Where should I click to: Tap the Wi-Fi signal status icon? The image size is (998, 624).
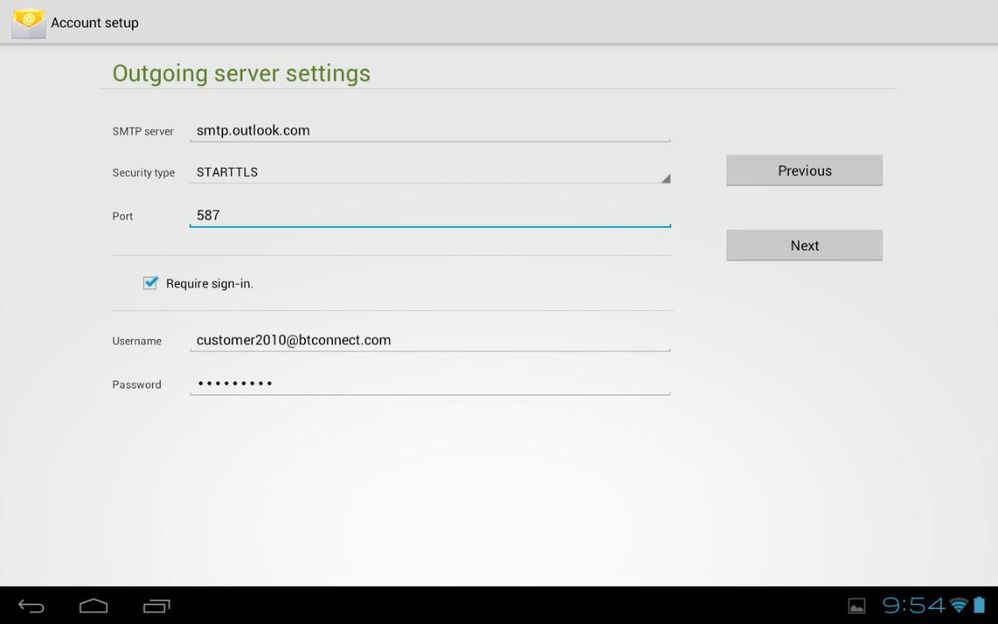[959, 605]
